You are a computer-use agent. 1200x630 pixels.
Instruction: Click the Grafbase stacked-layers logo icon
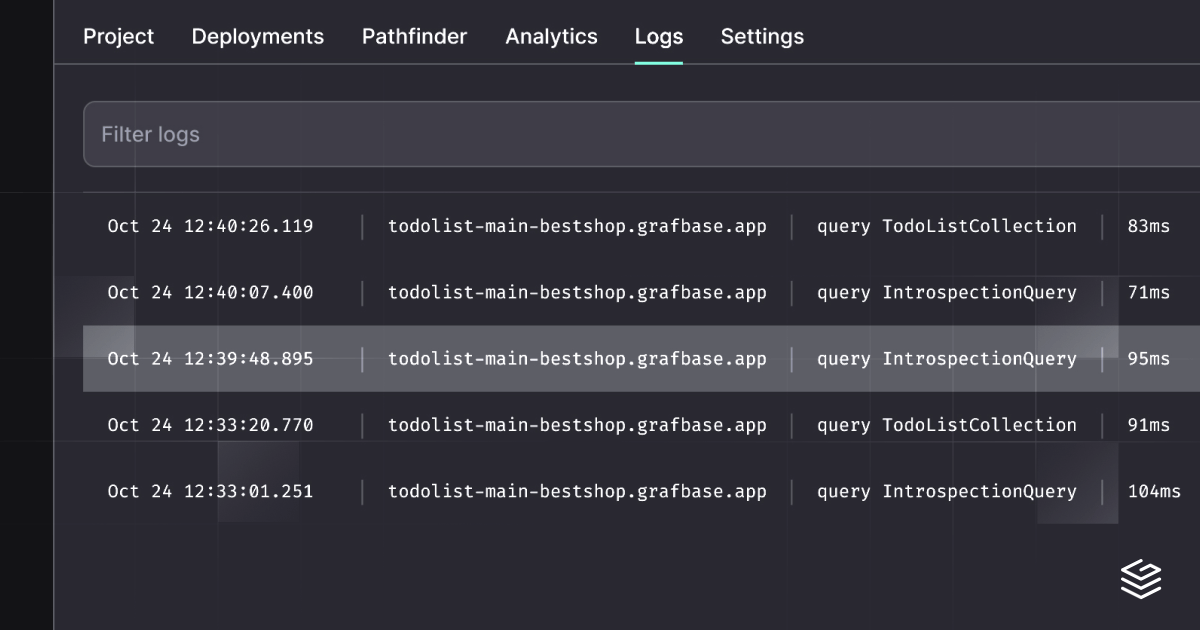coord(1141,579)
